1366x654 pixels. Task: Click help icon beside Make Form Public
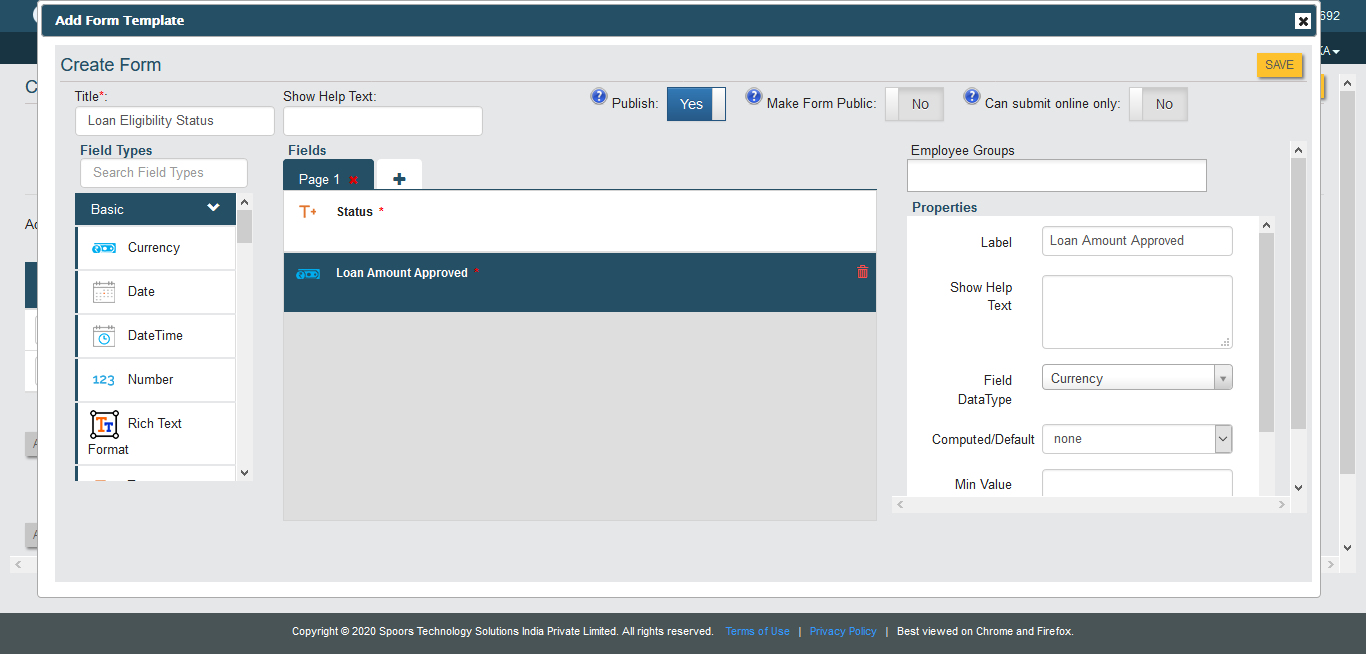pos(754,97)
